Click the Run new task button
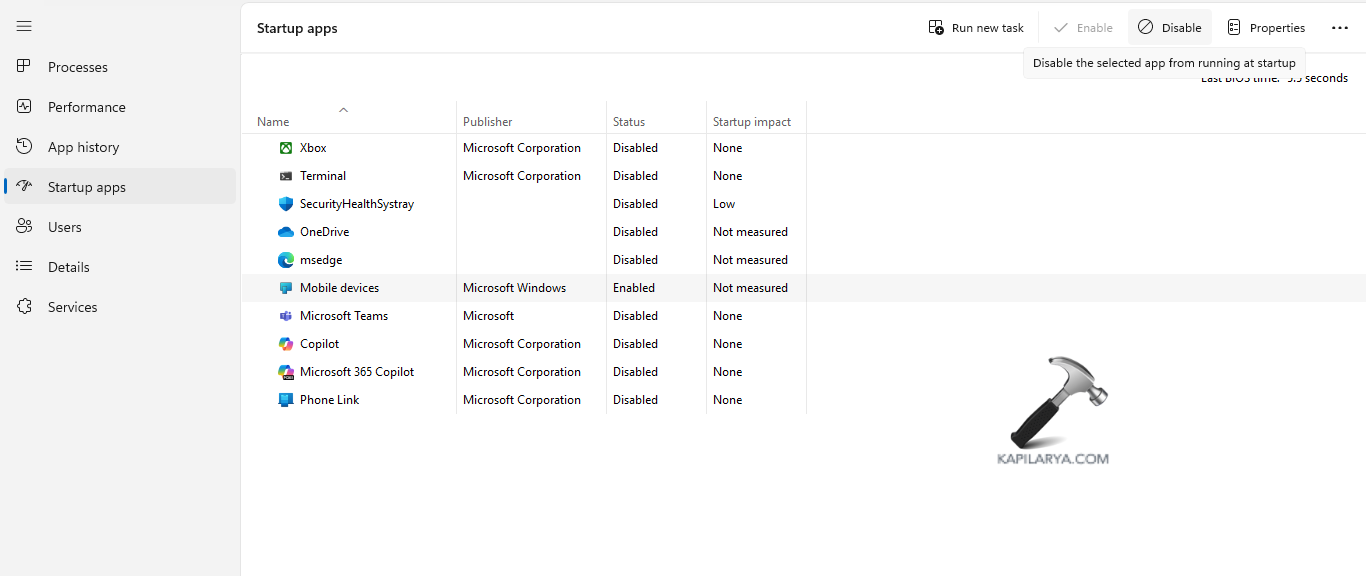1366x576 pixels. (975, 27)
